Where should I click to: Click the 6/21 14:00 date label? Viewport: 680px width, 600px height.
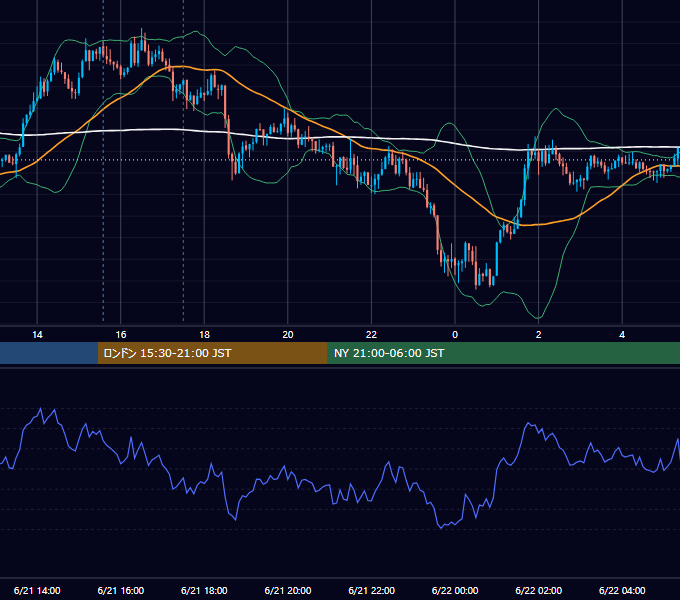[37, 590]
